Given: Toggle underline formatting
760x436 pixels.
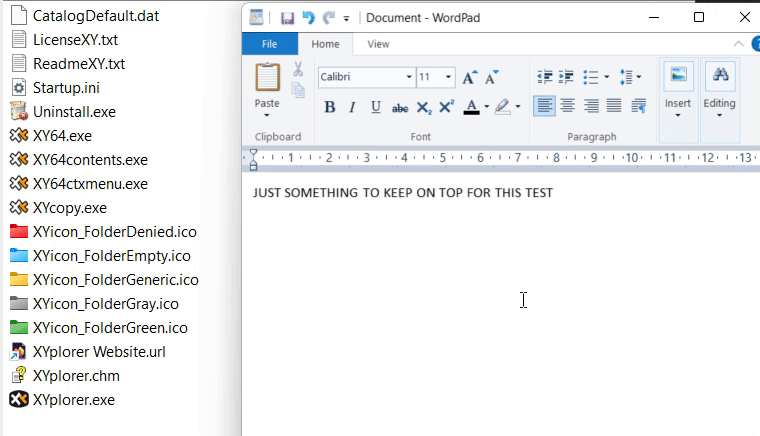Looking at the screenshot, I should [376, 107].
